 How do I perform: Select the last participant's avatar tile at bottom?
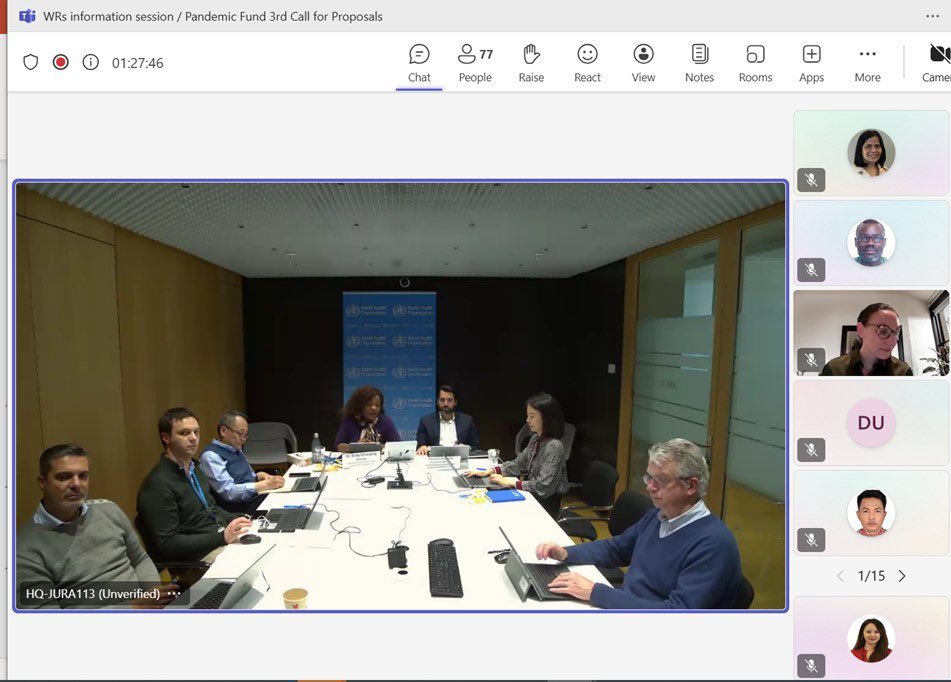[x=871, y=638]
